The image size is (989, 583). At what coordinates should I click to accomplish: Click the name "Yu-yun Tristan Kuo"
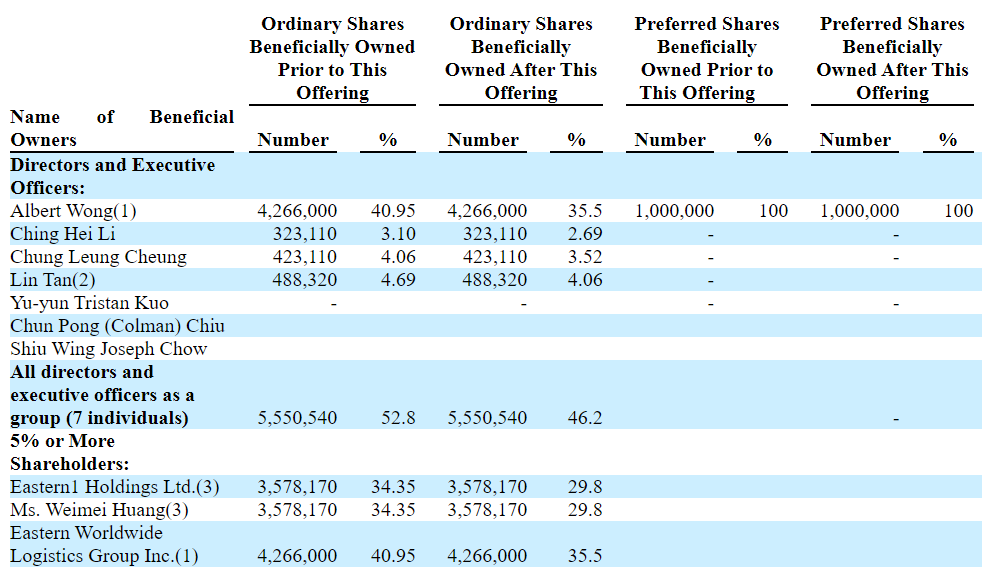click(90, 303)
